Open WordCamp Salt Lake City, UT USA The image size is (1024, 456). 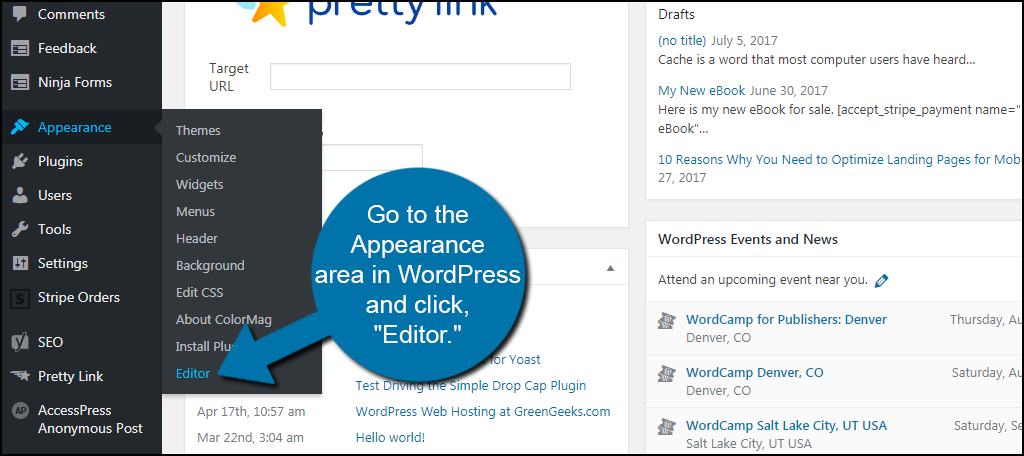pos(786,425)
